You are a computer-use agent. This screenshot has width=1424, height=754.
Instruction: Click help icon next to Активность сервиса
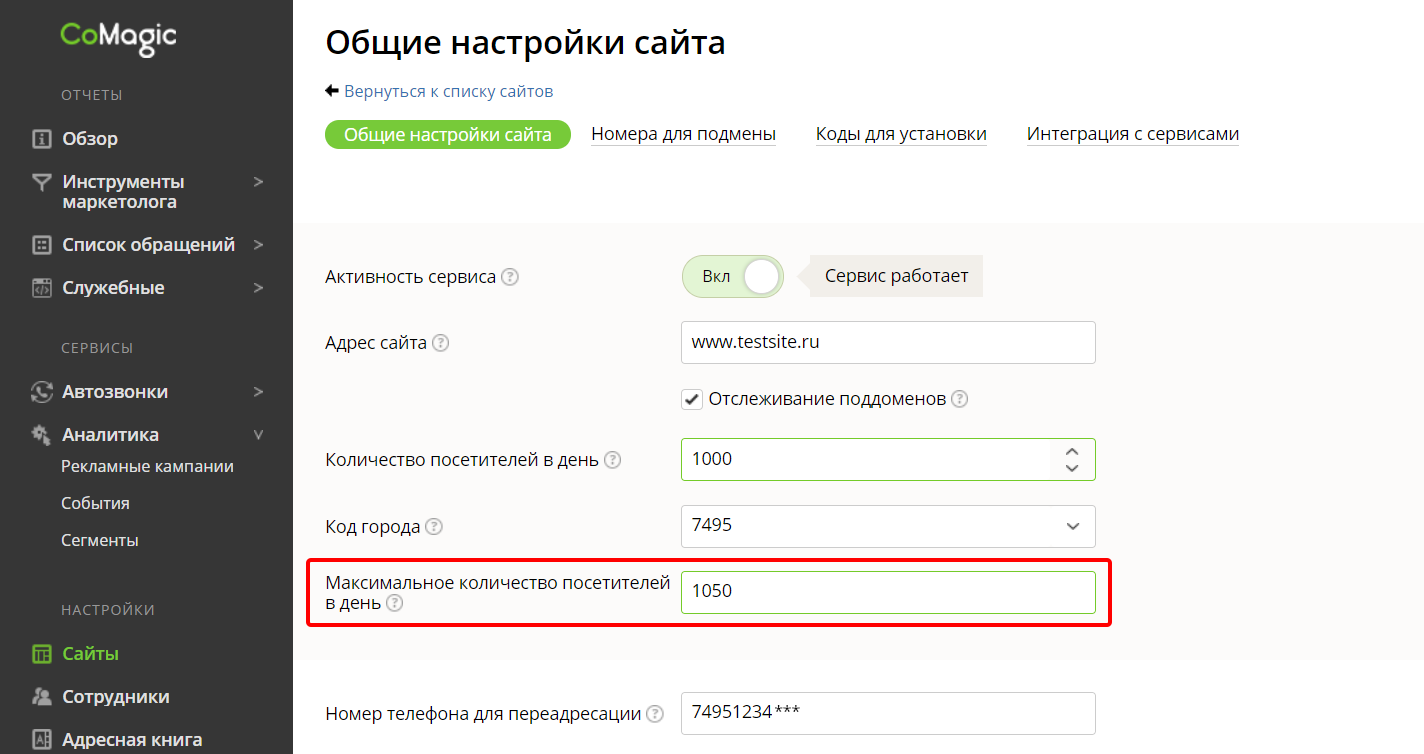[510, 277]
